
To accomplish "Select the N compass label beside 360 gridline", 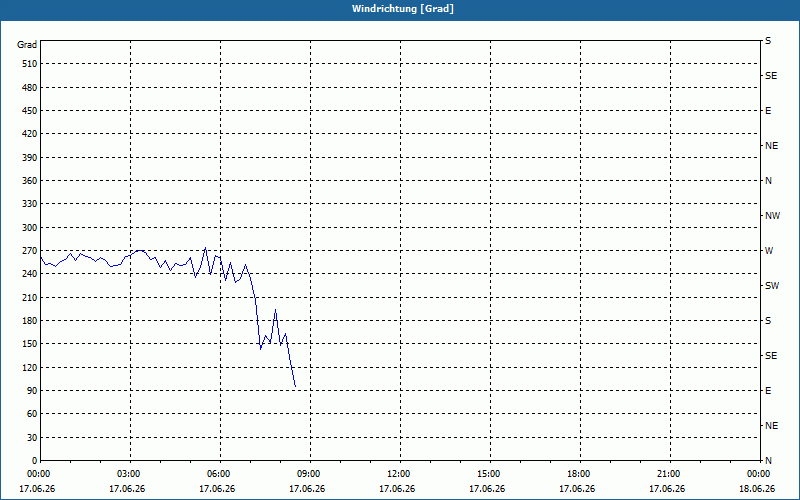I will click(x=768, y=181).
